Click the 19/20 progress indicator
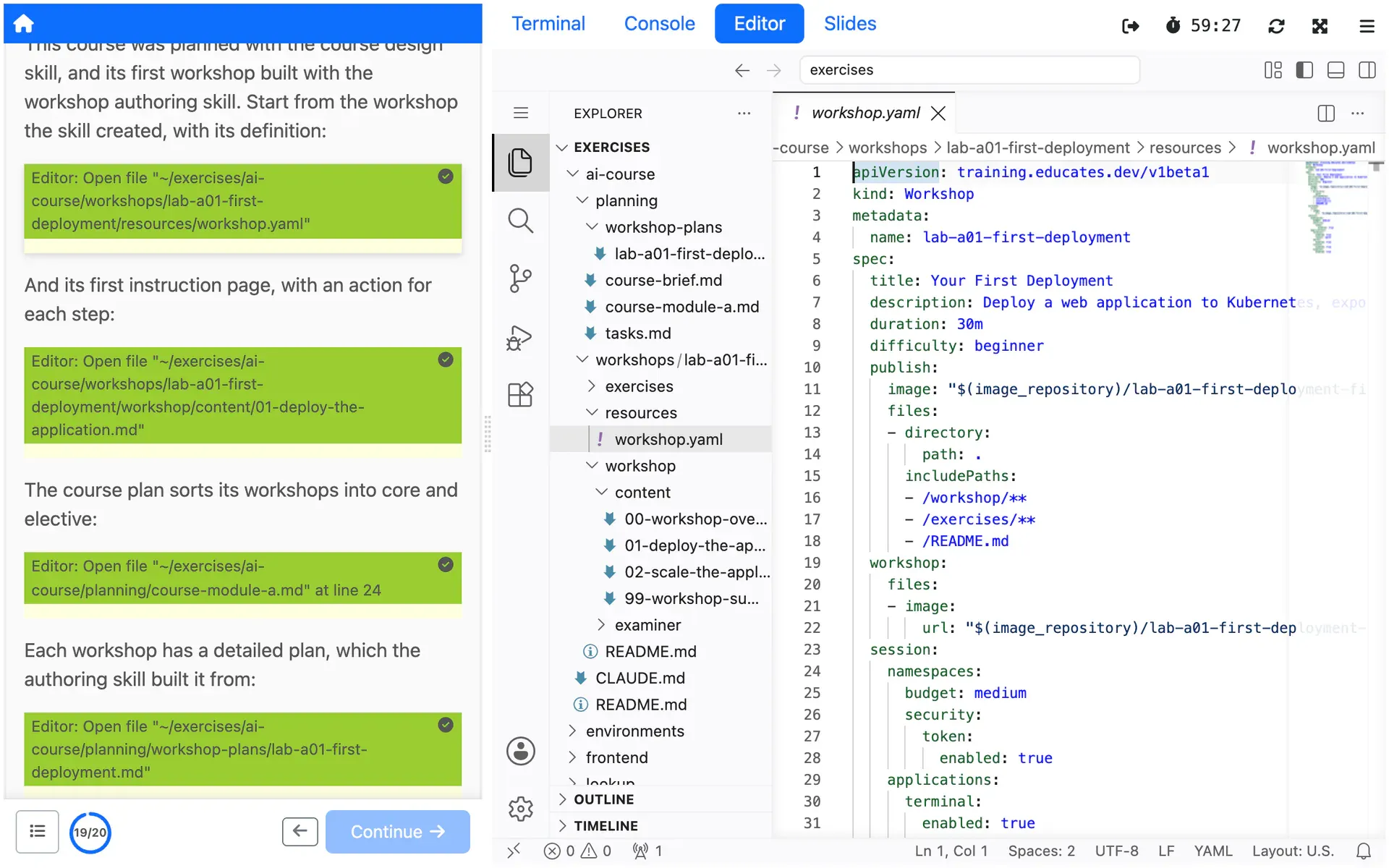1389x868 pixels. coord(90,833)
